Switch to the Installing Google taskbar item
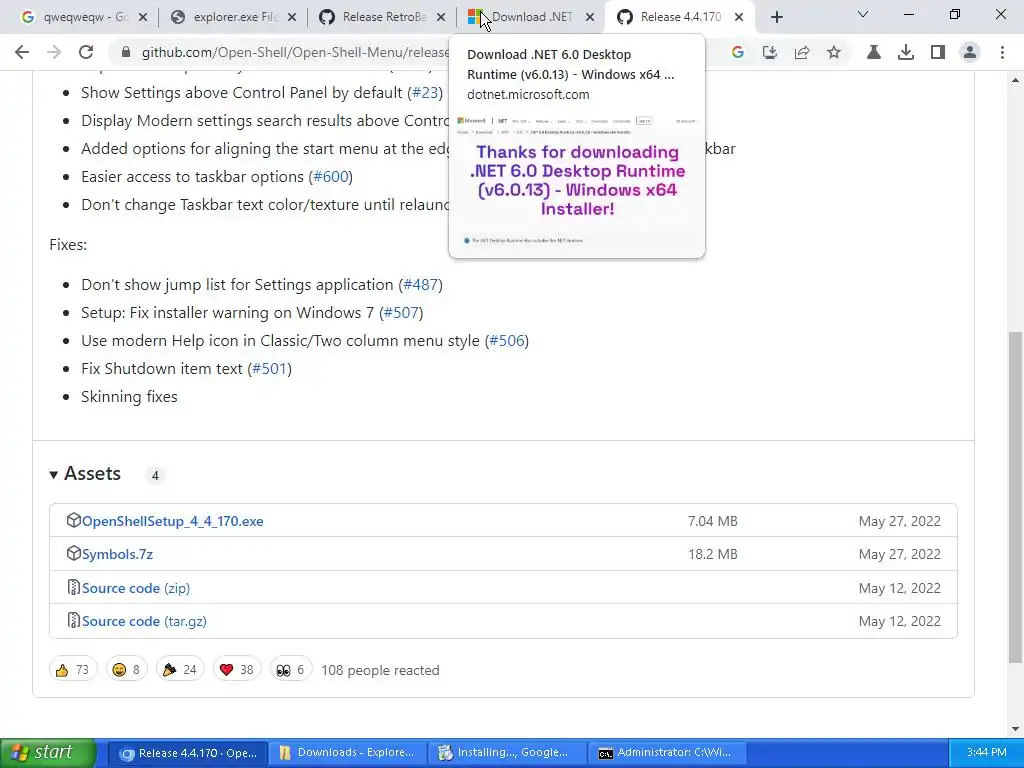 coord(507,753)
